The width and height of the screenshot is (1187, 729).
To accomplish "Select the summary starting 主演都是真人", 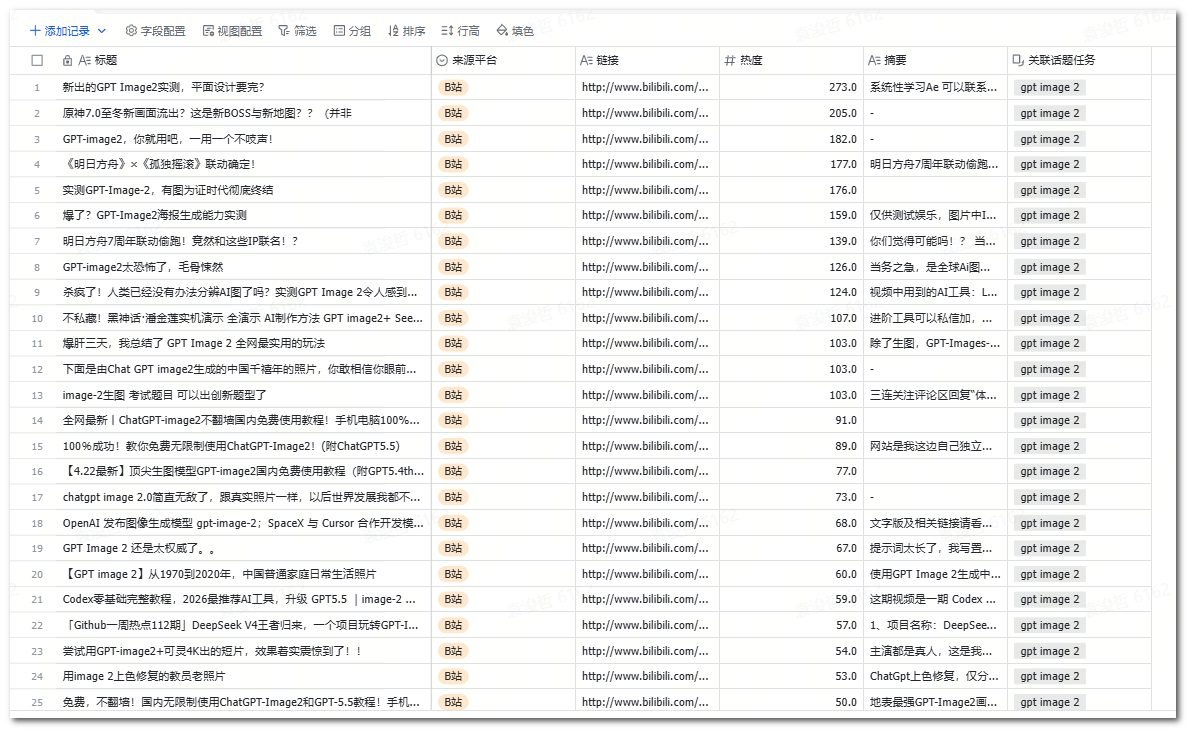I will point(931,651).
